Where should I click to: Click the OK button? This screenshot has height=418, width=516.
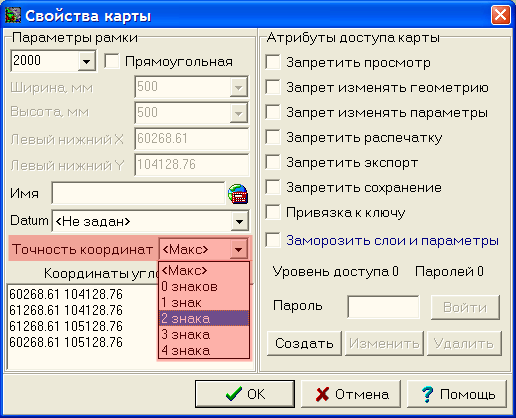[x=245, y=394]
